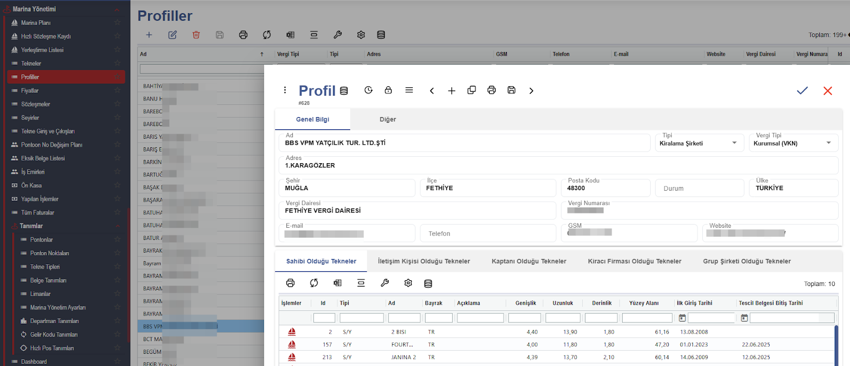The image size is (850, 366).
Task: Duplicate record using the copy icon
Action: click(472, 91)
